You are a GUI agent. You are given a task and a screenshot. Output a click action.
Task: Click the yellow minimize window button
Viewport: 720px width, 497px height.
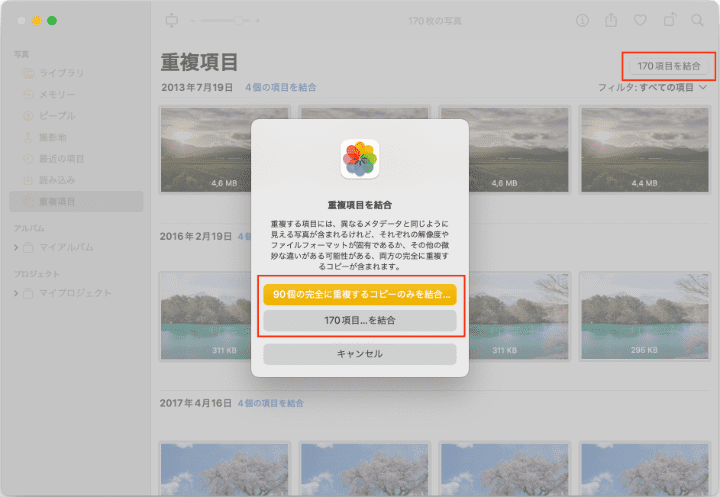click(37, 21)
